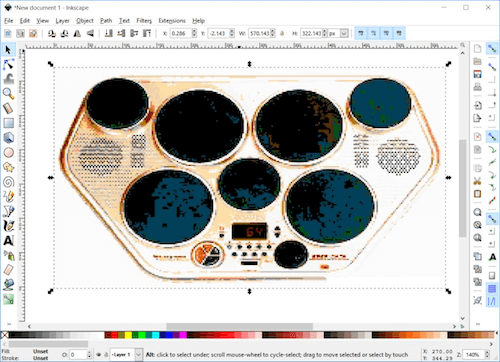
Task: Activate the Spiral tool
Action: 9,182
